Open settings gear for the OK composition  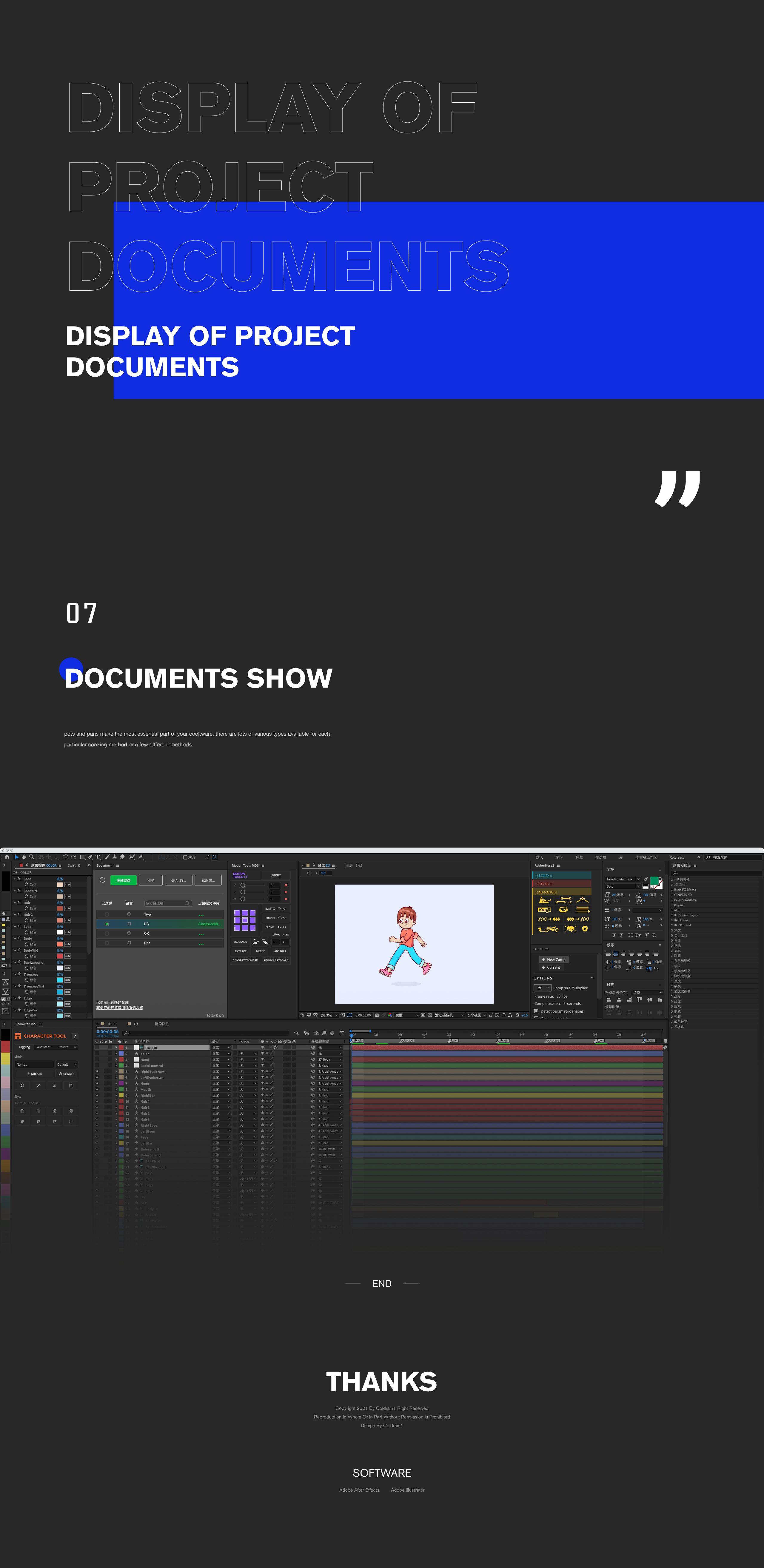(x=129, y=933)
